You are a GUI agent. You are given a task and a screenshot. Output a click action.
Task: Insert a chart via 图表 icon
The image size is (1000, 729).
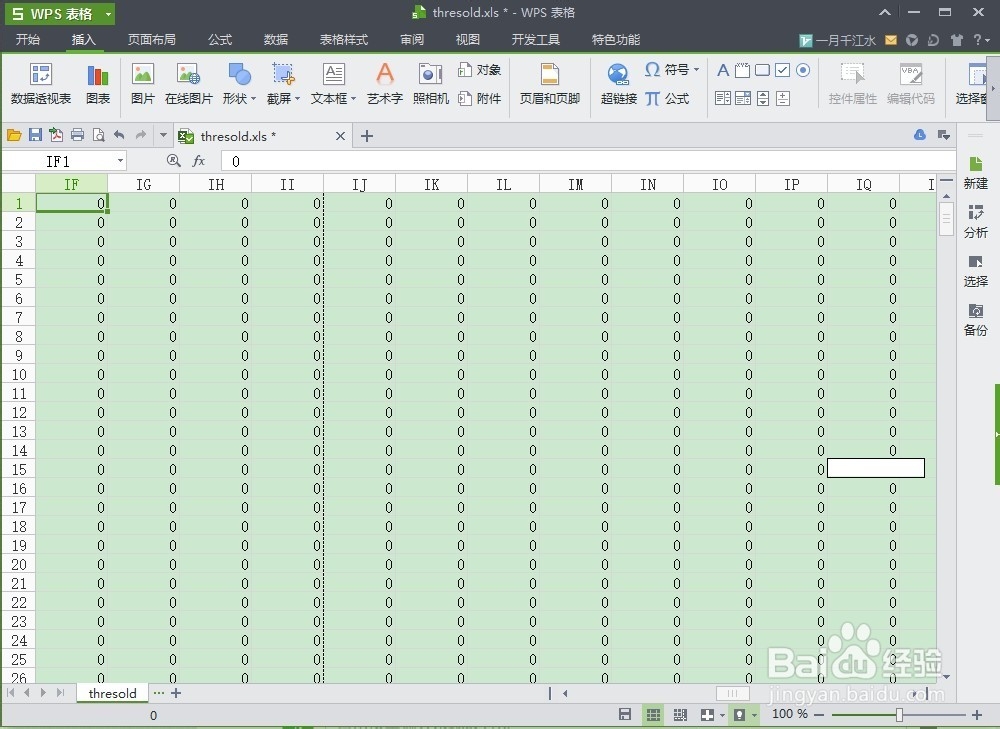(98, 84)
